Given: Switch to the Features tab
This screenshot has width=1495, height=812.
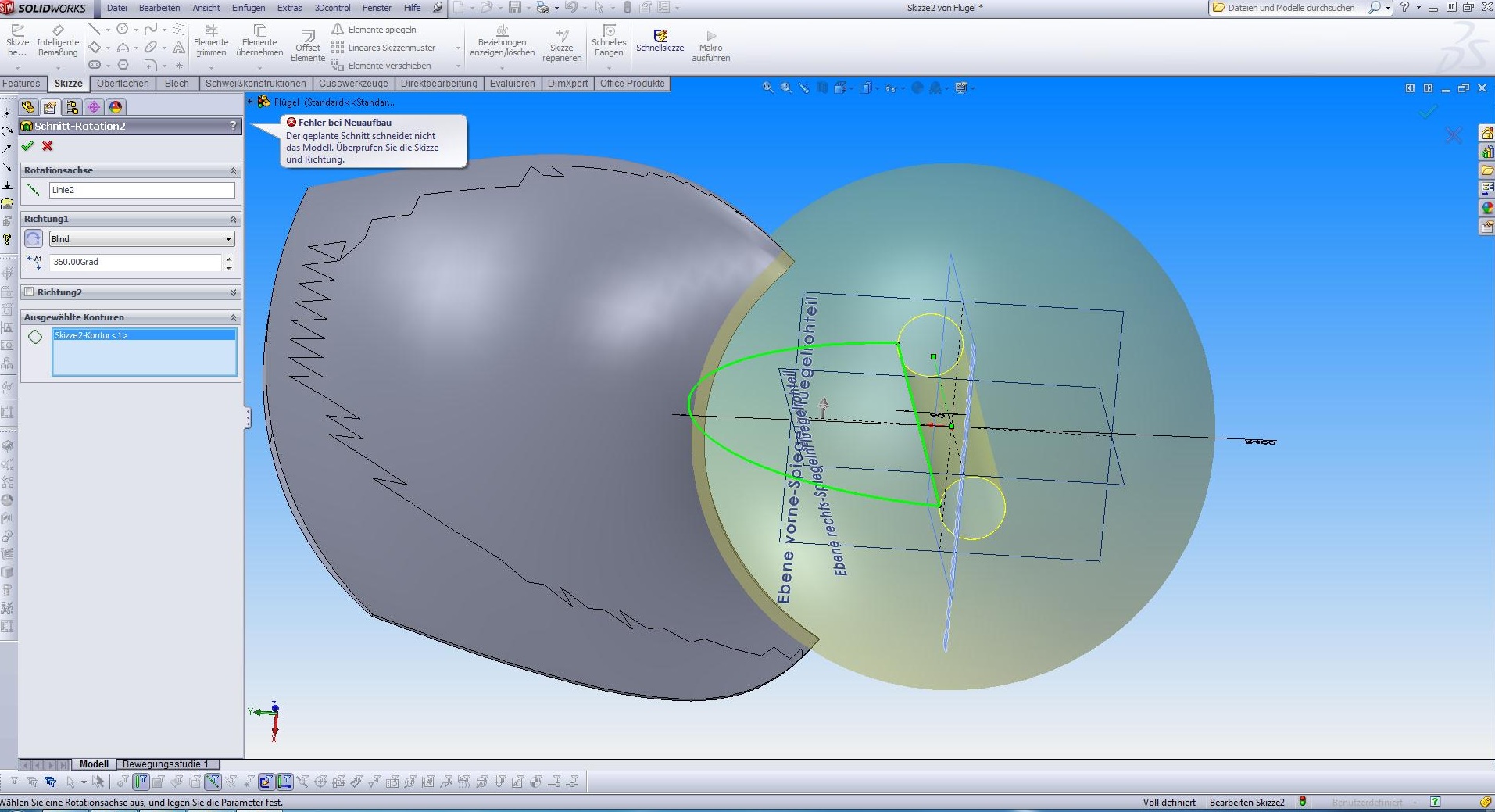Looking at the screenshot, I should point(22,84).
